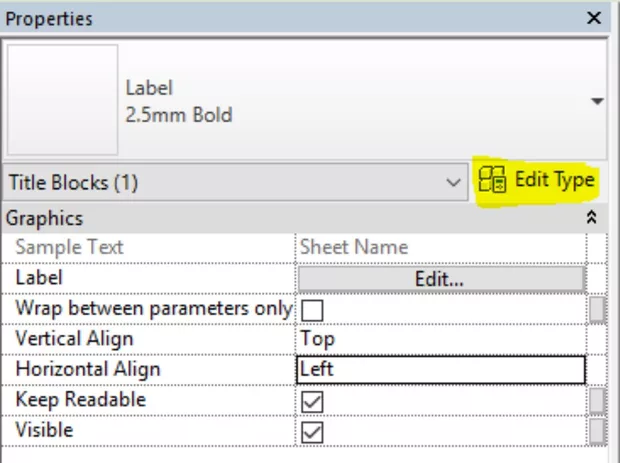Click the Vertical Align Top value
The width and height of the screenshot is (620, 463).
441,339
